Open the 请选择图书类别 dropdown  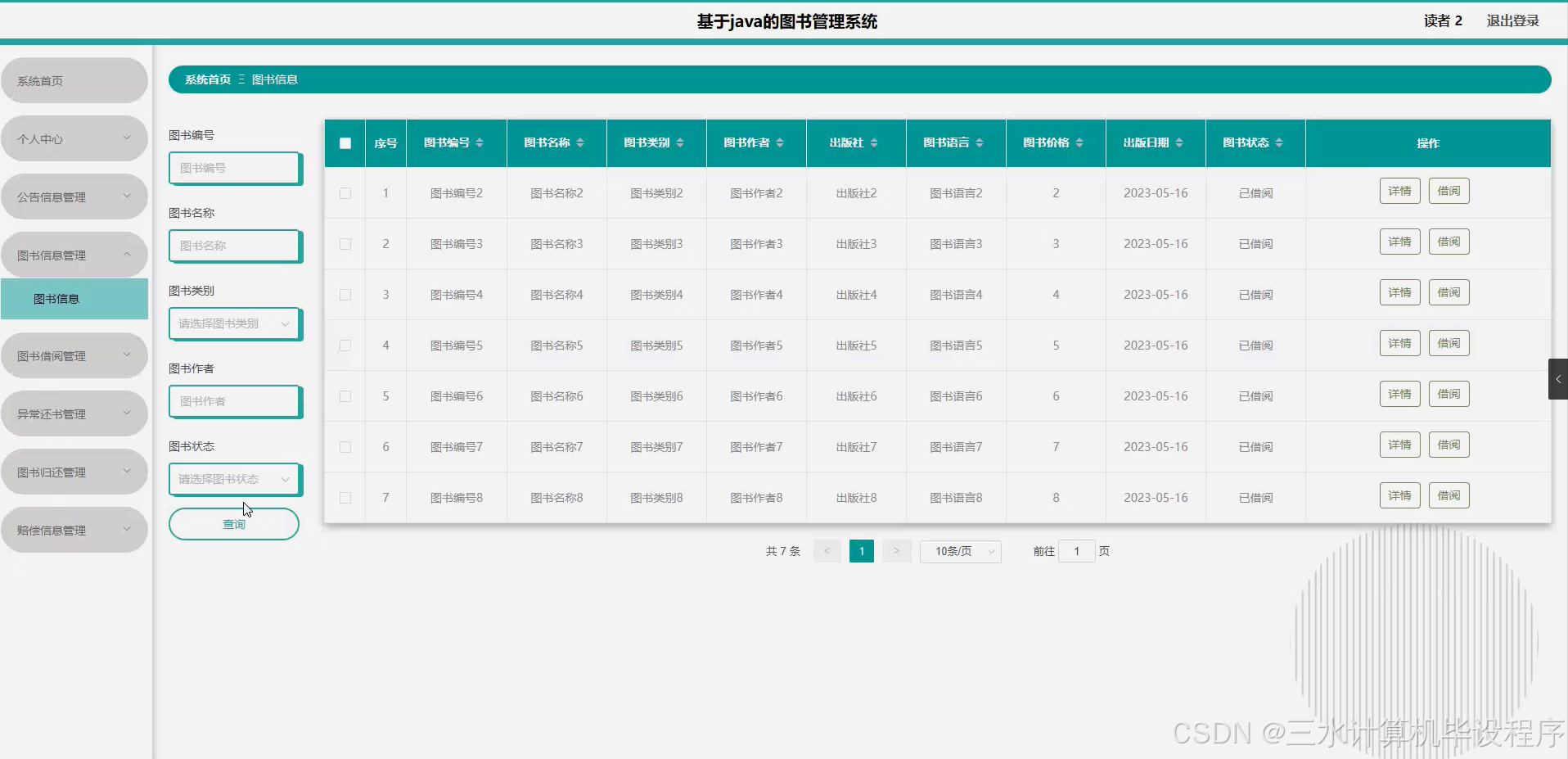click(x=234, y=323)
